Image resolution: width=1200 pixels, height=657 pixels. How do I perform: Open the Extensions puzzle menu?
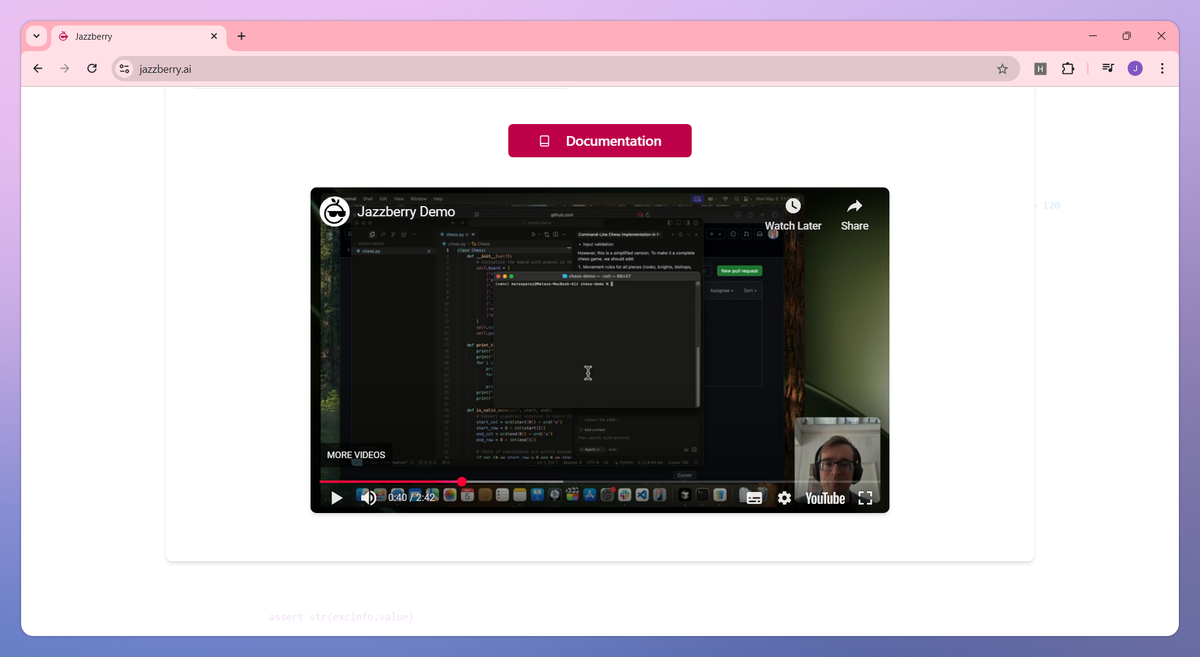click(1068, 69)
